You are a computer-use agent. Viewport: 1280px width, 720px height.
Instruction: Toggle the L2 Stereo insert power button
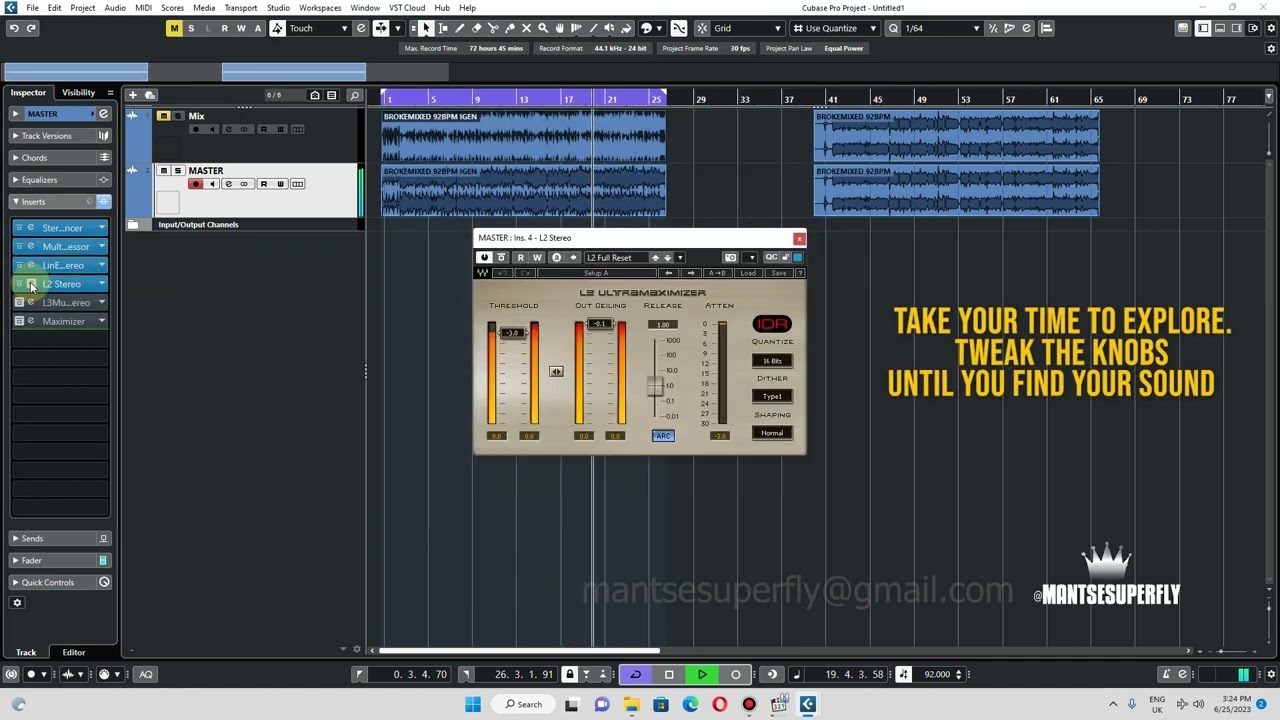pos(19,284)
